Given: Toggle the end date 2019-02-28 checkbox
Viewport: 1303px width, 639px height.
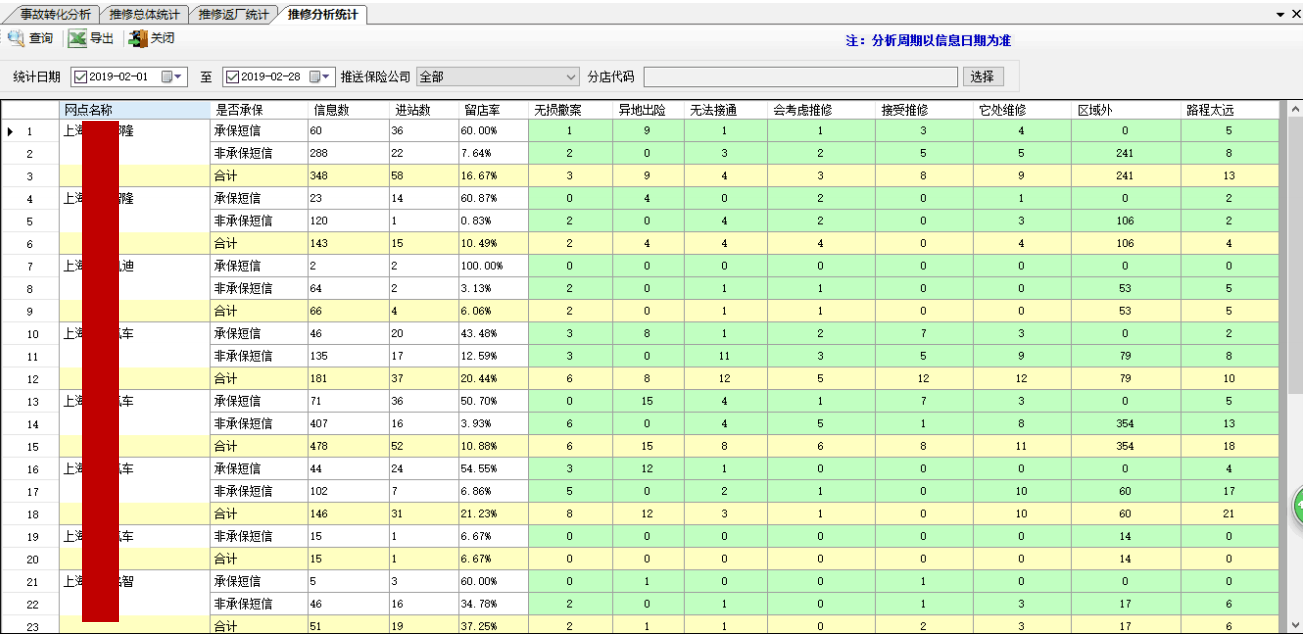Looking at the screenshot, I should click(x=232, y=77).
